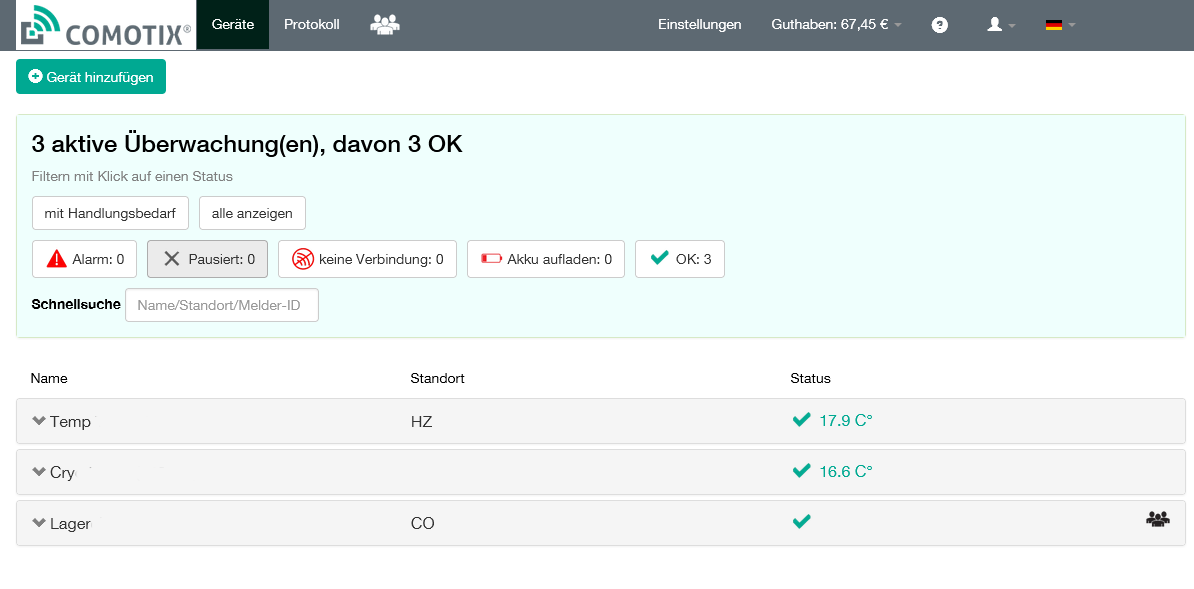
Task: Expand the Lager device row
Action: (x=40, y=523)
